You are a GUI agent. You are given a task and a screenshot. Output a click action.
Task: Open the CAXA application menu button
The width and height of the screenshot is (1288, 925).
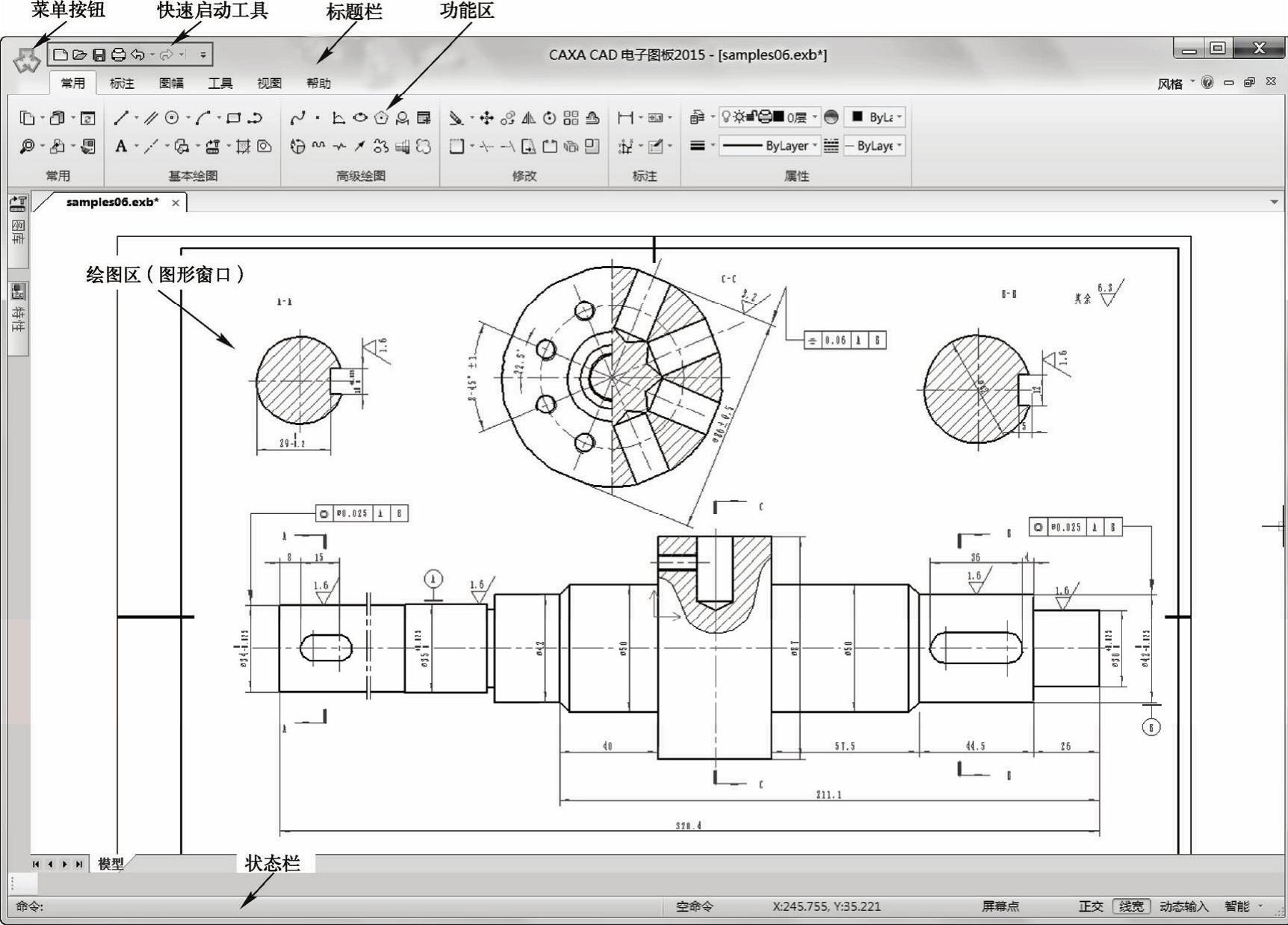tap(27, 60)
